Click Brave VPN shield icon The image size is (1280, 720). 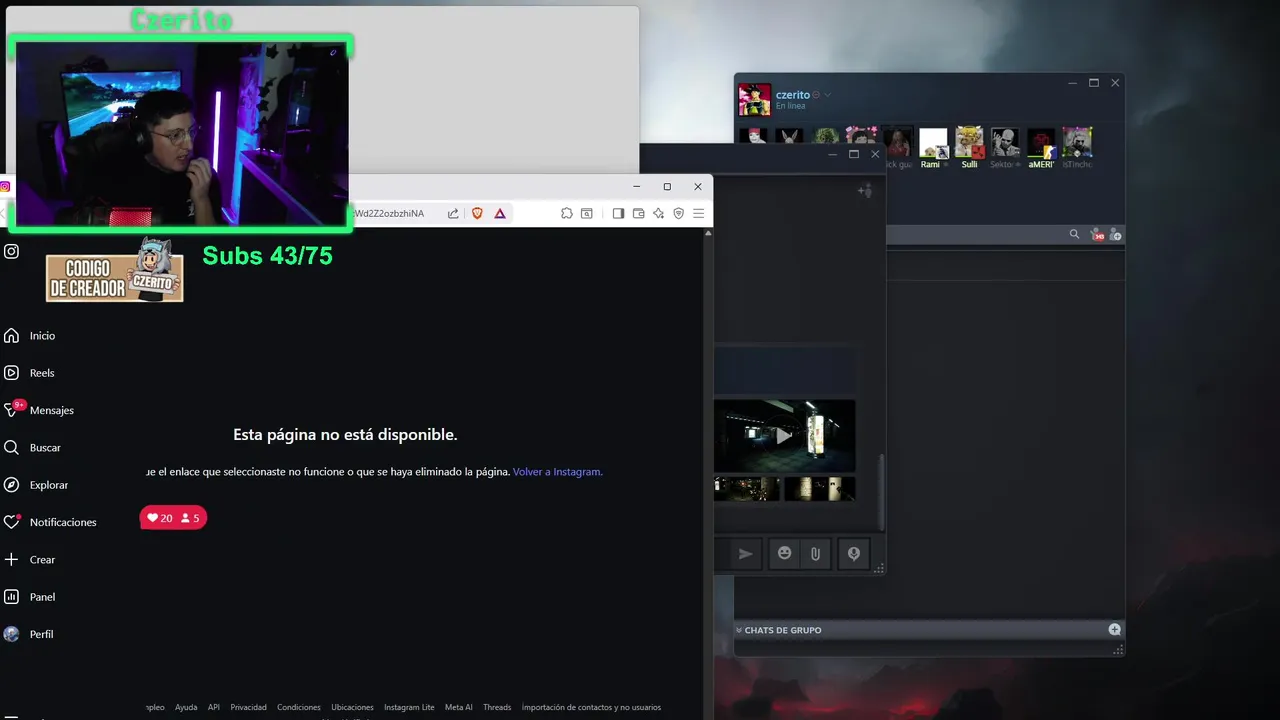(678, 213)
